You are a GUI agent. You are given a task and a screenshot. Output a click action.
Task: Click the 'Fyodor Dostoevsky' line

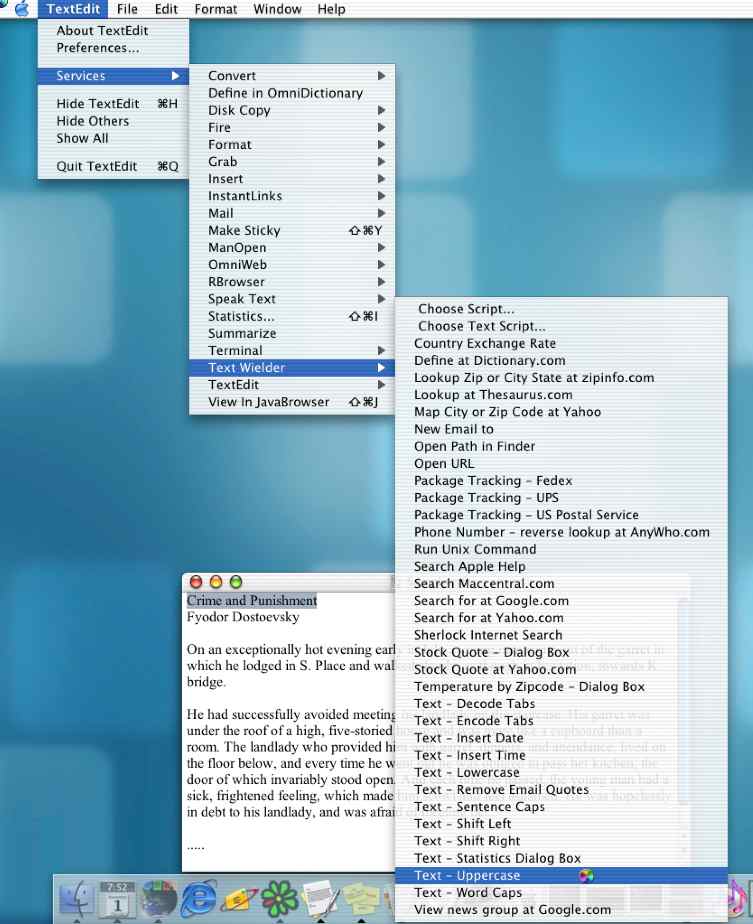click(x=243, y=617)
